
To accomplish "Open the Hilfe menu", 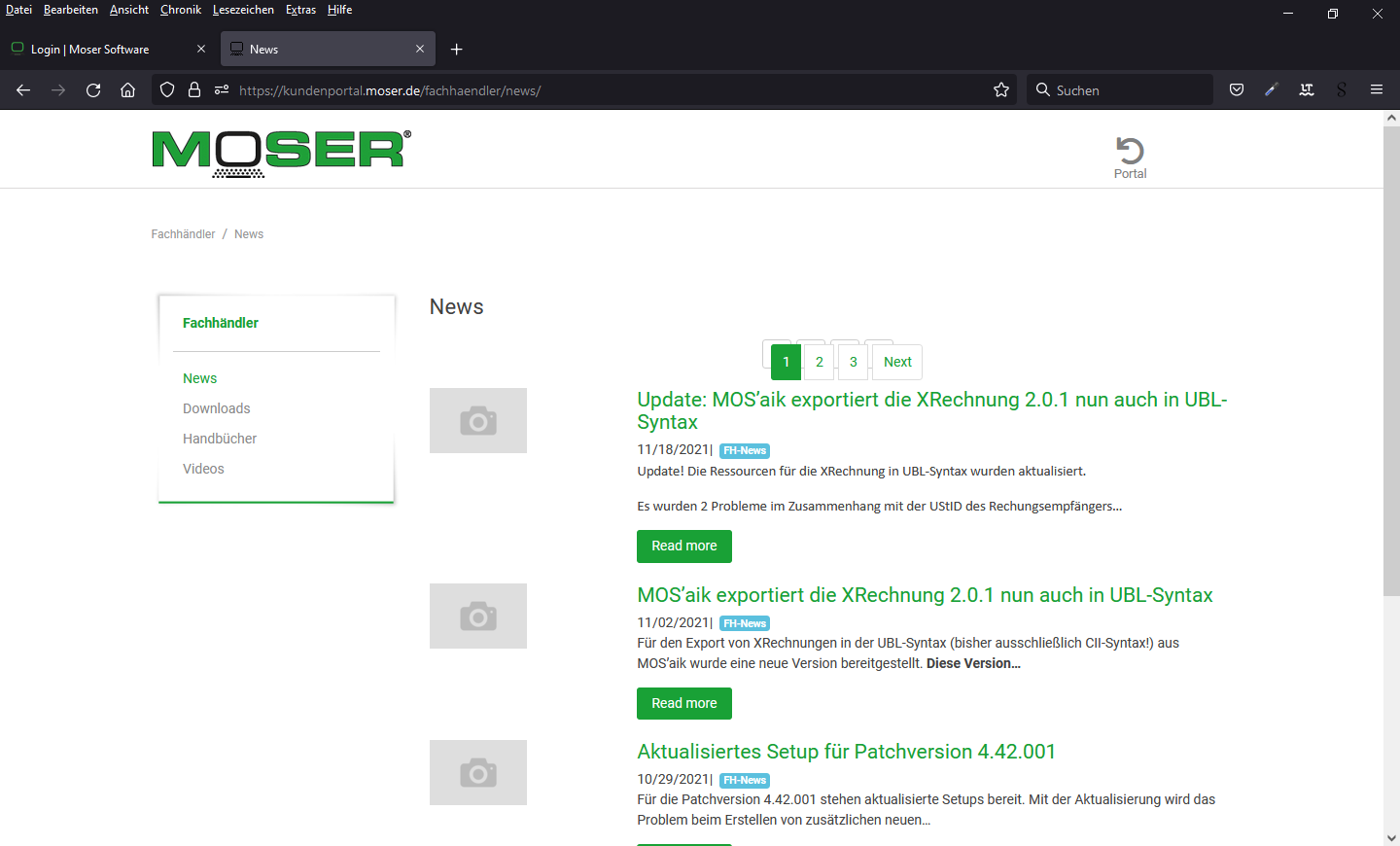I will (339, 10).
